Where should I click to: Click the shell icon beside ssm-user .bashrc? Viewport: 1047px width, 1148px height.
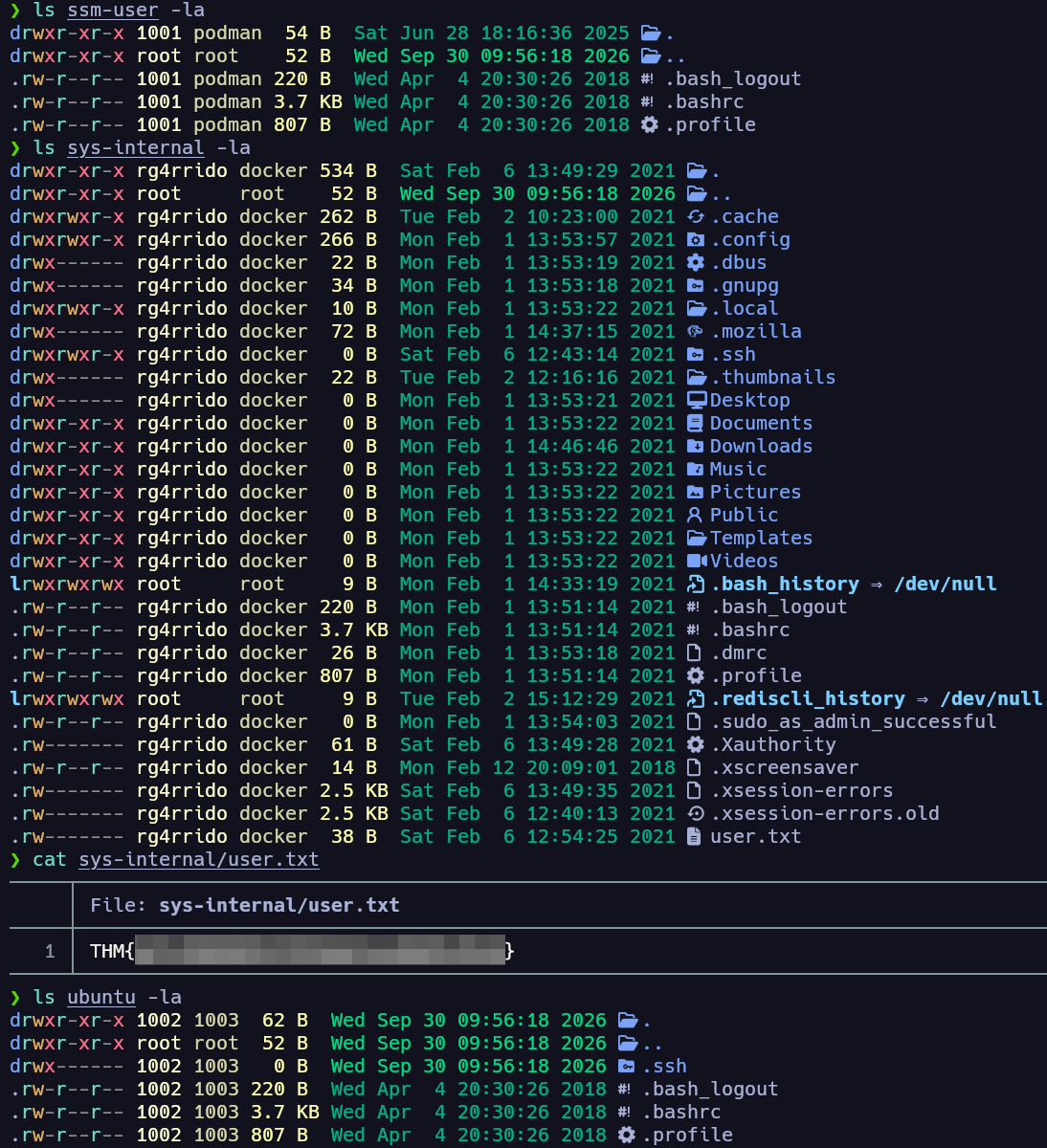pos(648,102)
